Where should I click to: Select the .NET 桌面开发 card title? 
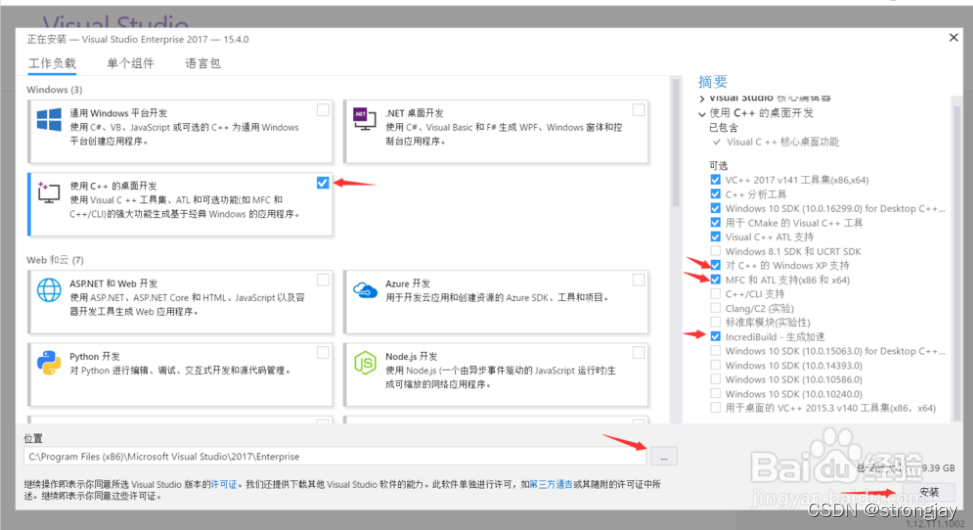pos(415,113)
